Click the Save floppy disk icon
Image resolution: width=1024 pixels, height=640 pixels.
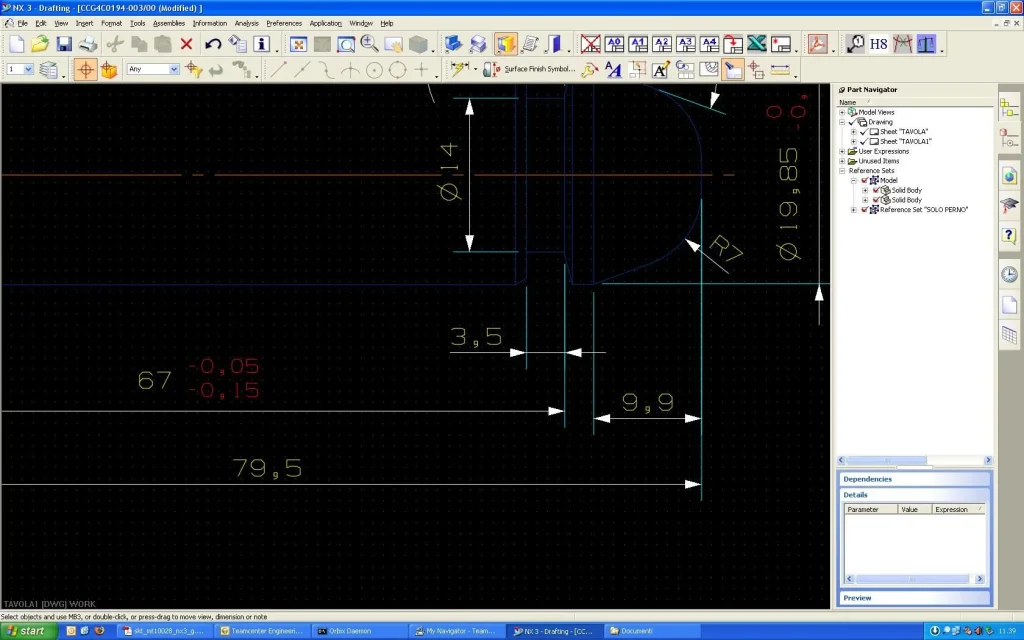click(x=64, y=44)
